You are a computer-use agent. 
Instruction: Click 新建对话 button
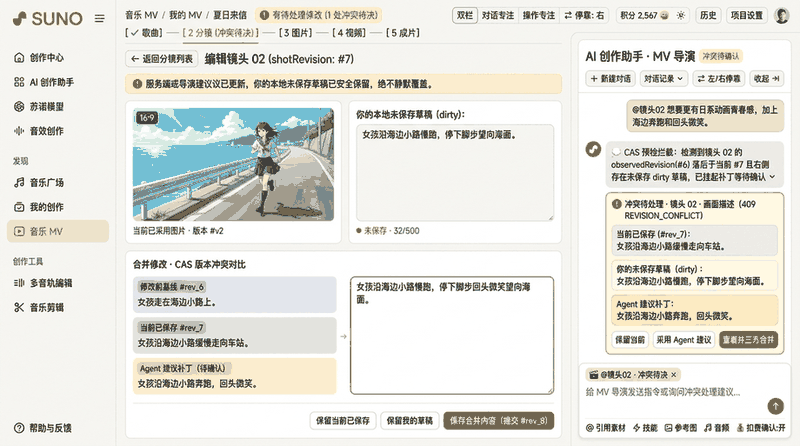[x=610, y=79]
